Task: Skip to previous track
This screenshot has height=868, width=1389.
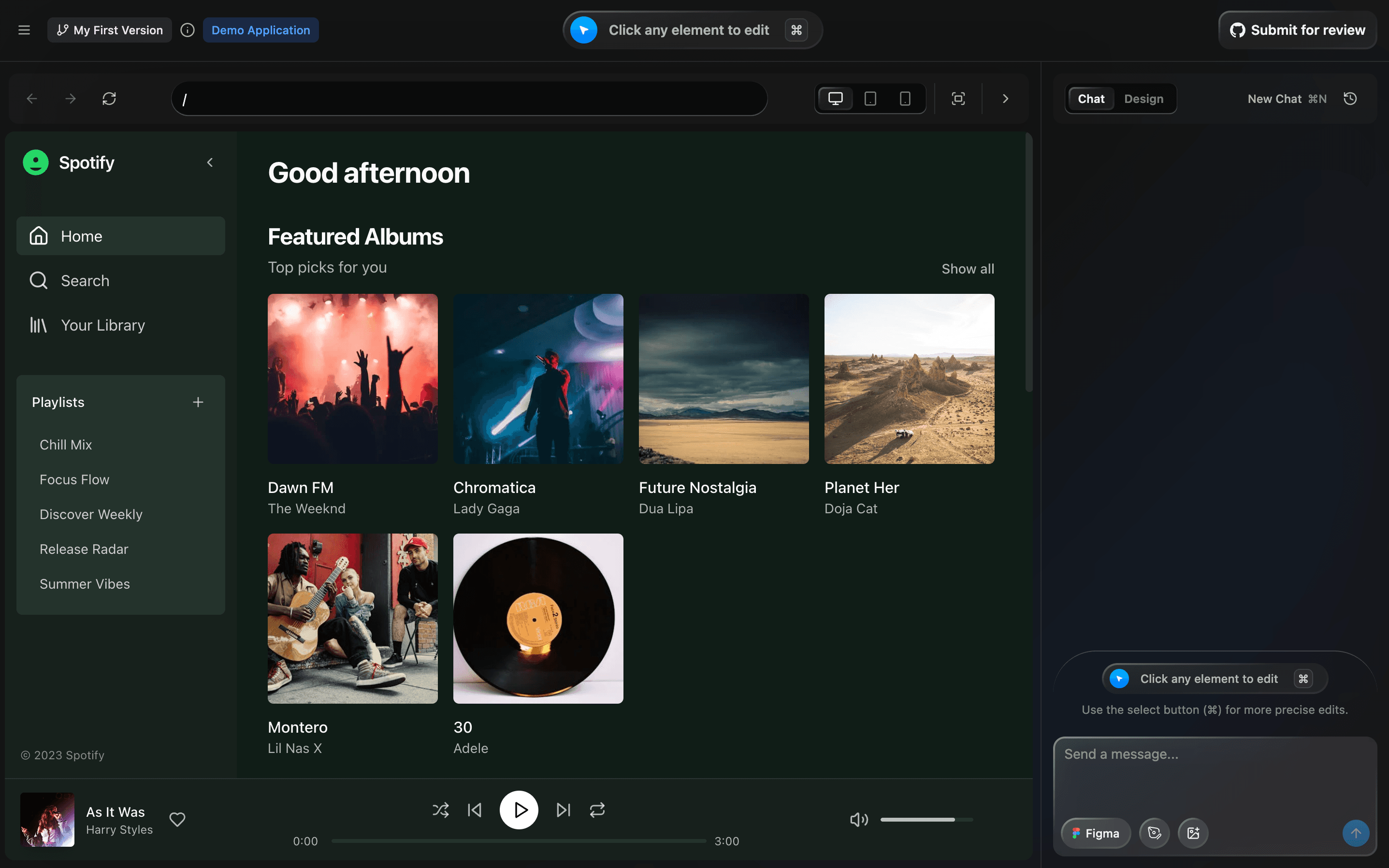Action: pyautogui.click(x=475, y=810)
